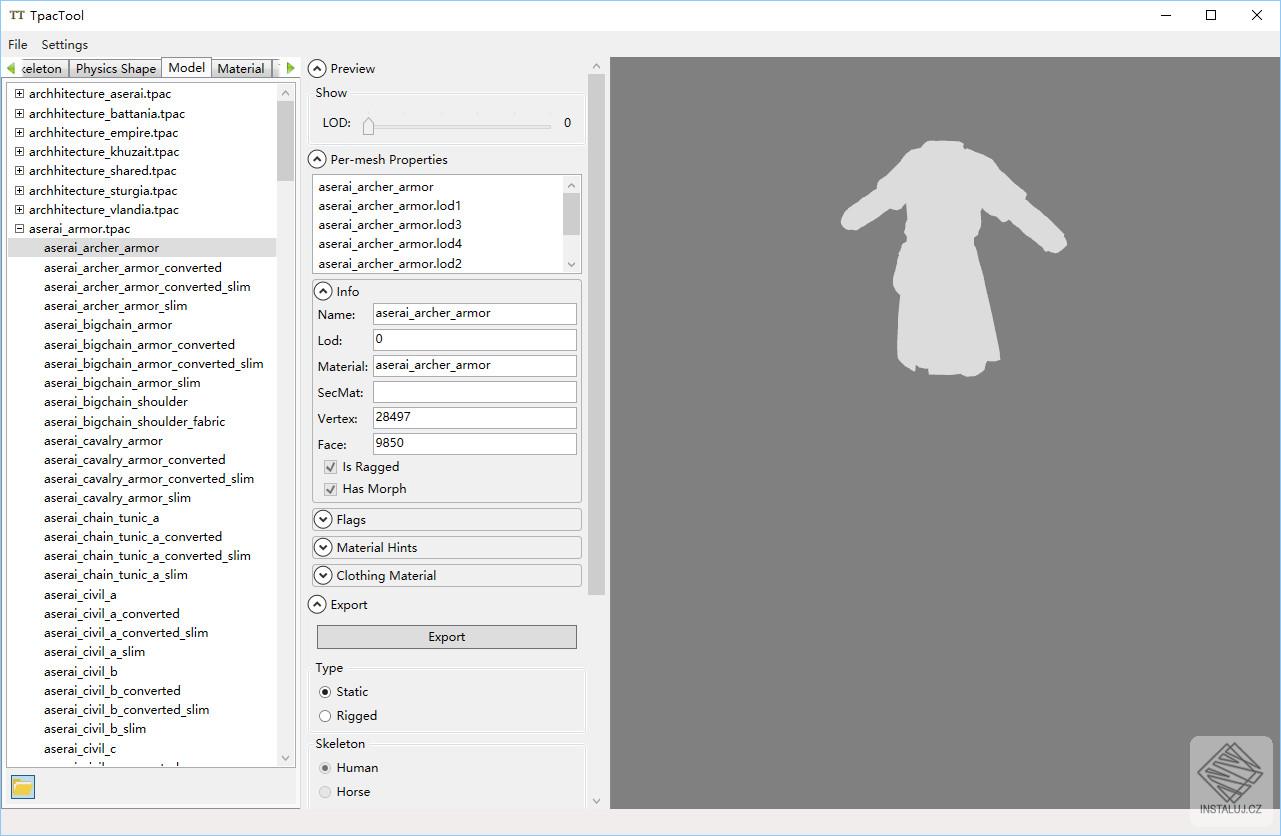1281x836 pixels.
Task: Expand the Clothing Material section
Action: pyautogui.click(x=323, y=576)
